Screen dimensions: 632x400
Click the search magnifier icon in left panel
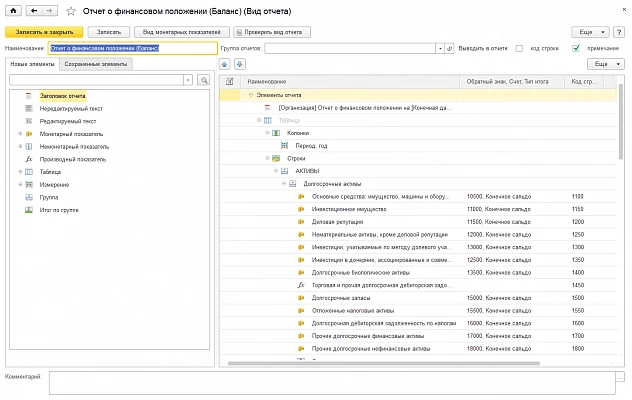204,80
